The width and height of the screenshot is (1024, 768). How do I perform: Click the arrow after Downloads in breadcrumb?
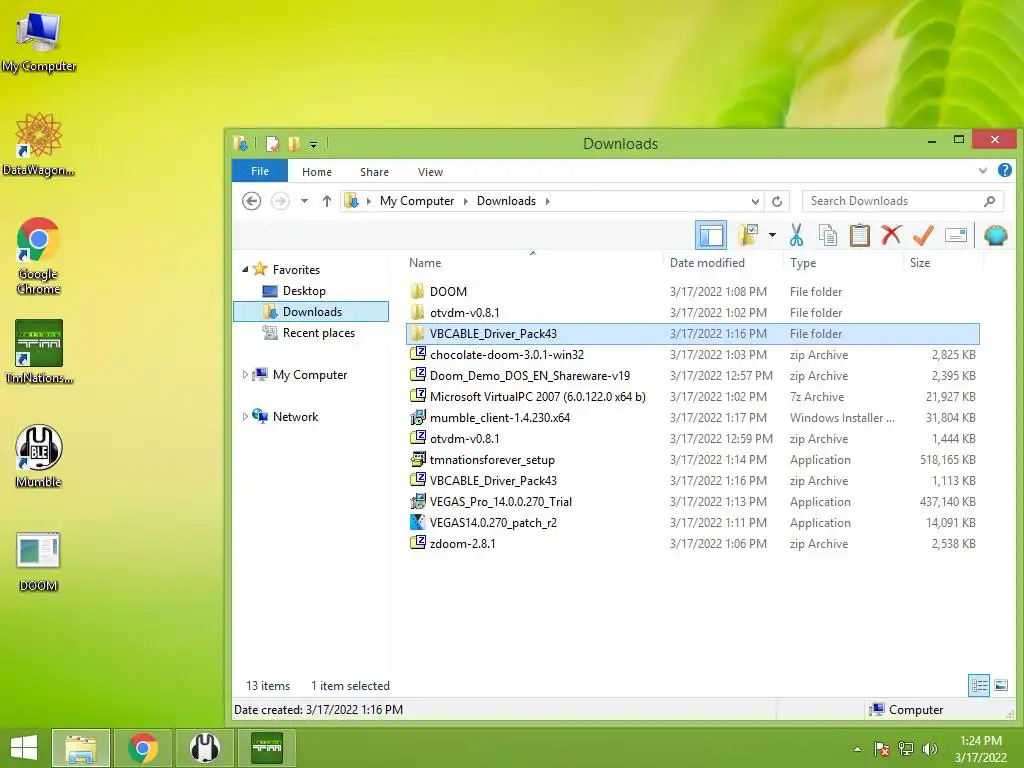point(547,201)
